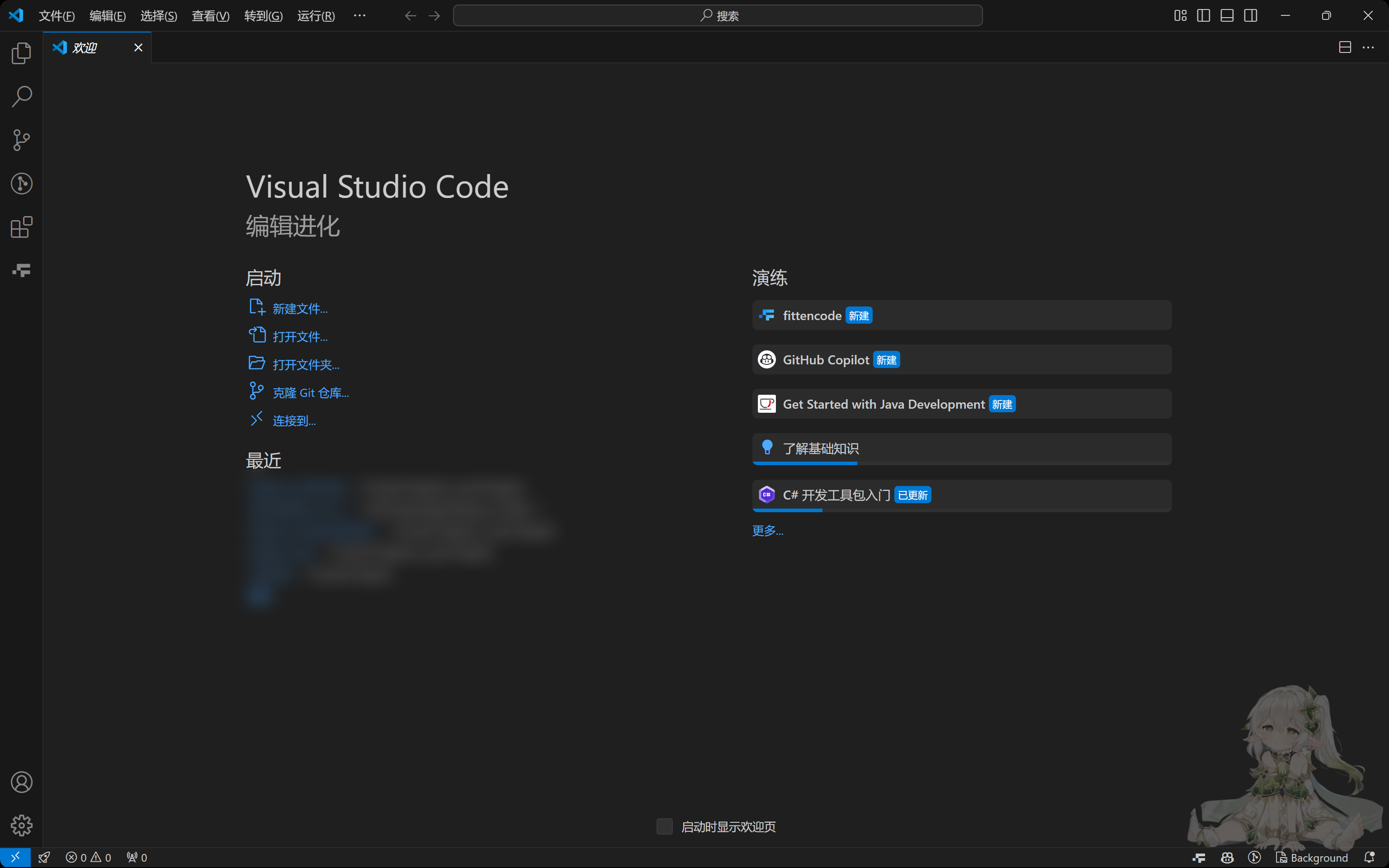Open the 编辑(E) menu
The height and width of the screenshot is (868, 1389).
point(107,15)
